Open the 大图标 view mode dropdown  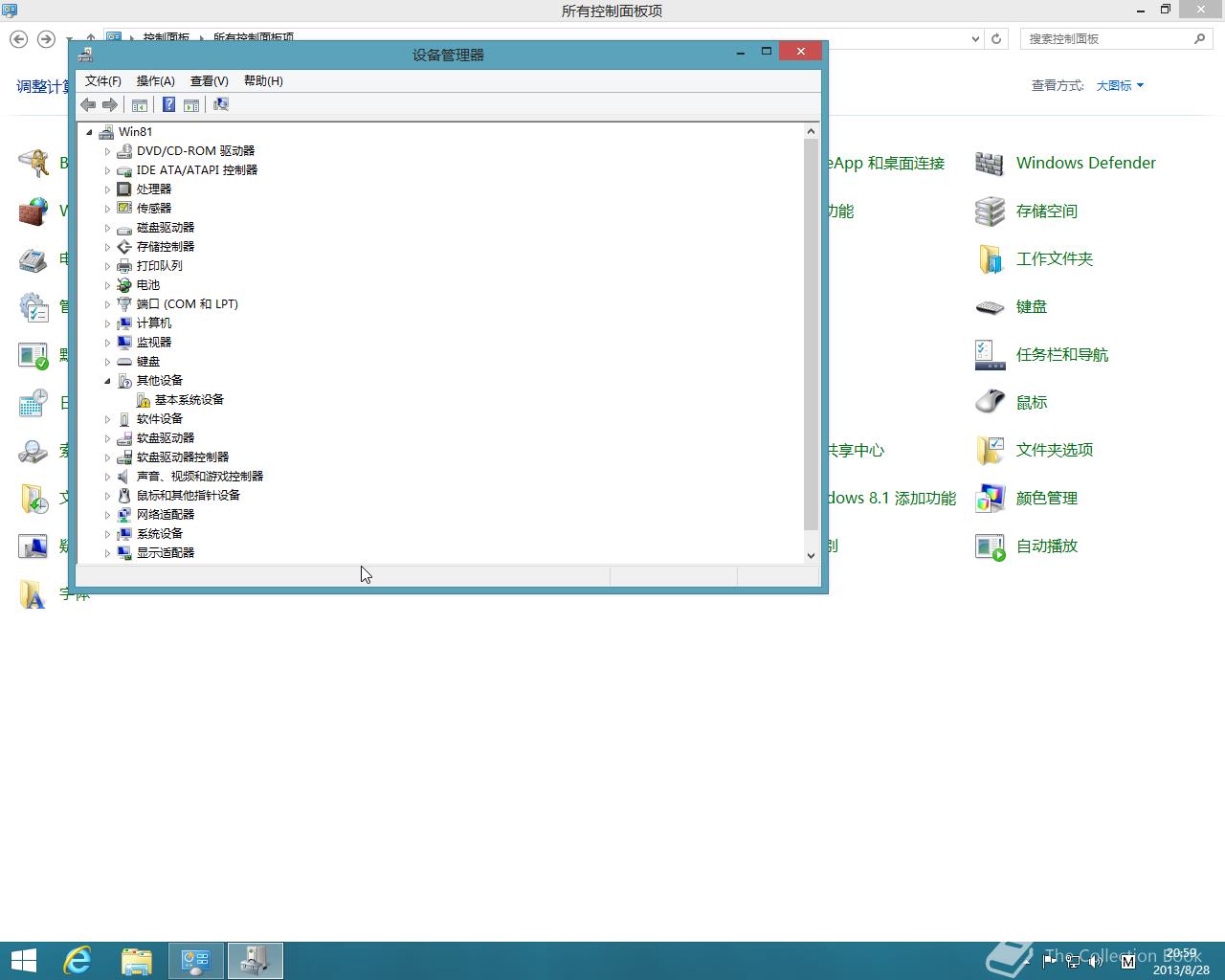pyautogui.click(x=1120, y=85)
